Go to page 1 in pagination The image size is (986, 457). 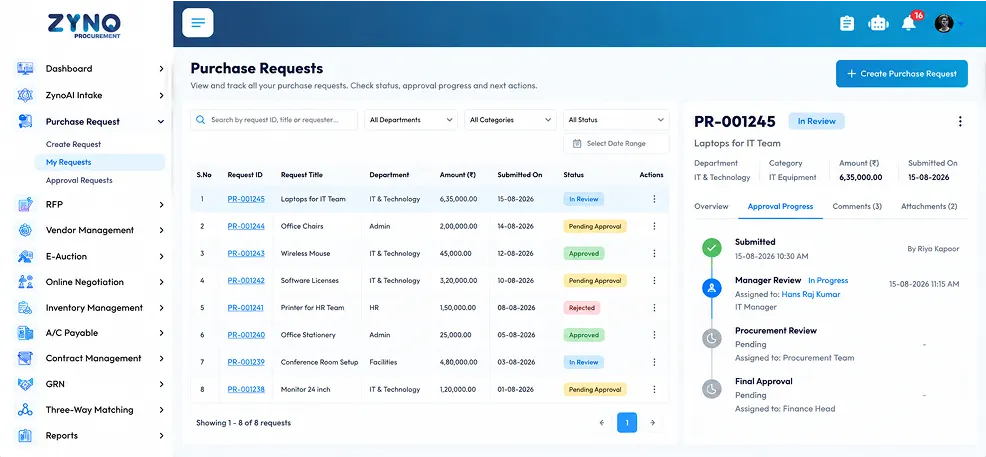[x=627, y=423]
